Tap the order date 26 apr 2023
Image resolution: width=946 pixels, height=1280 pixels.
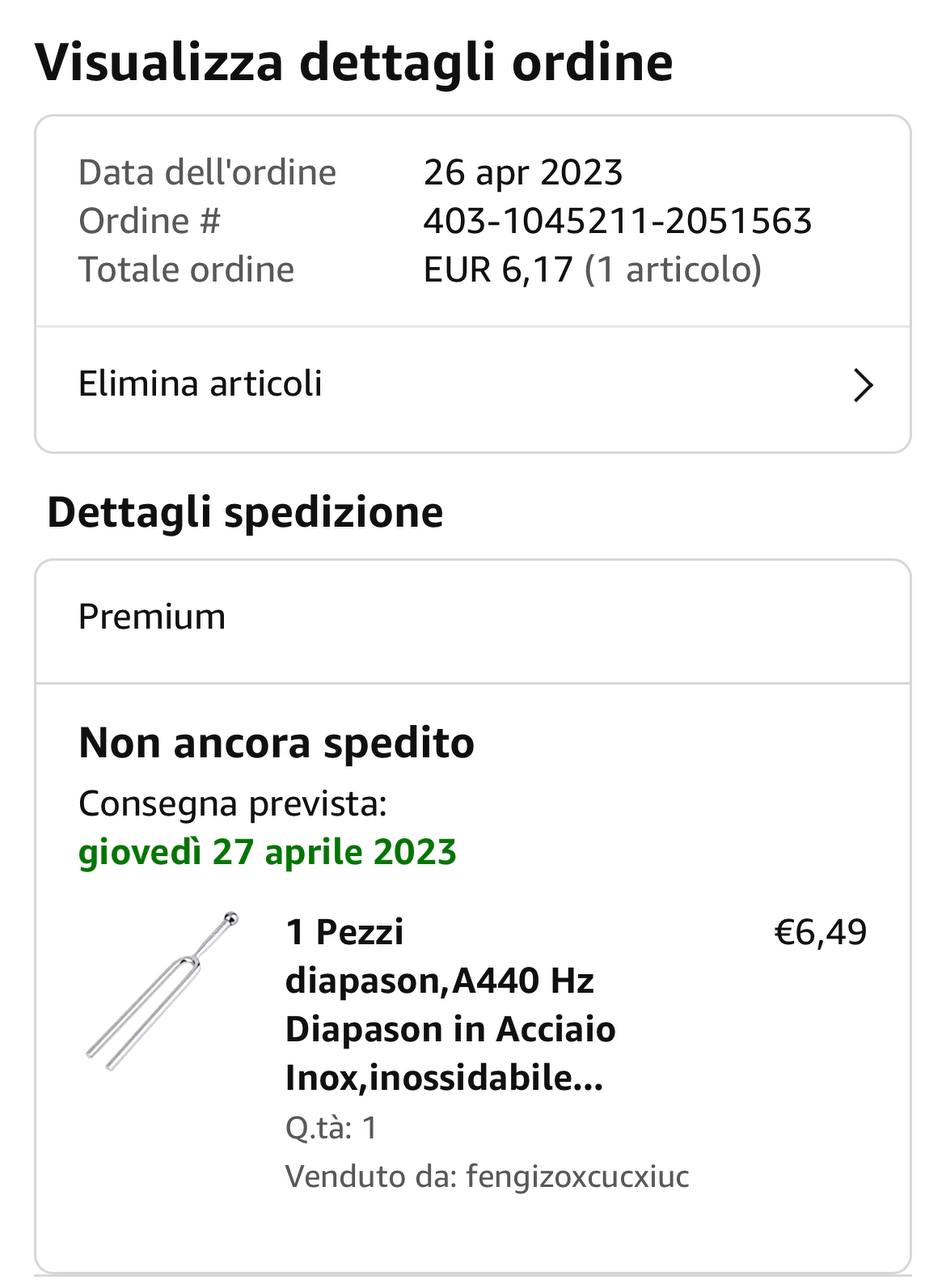pos(523,172)
